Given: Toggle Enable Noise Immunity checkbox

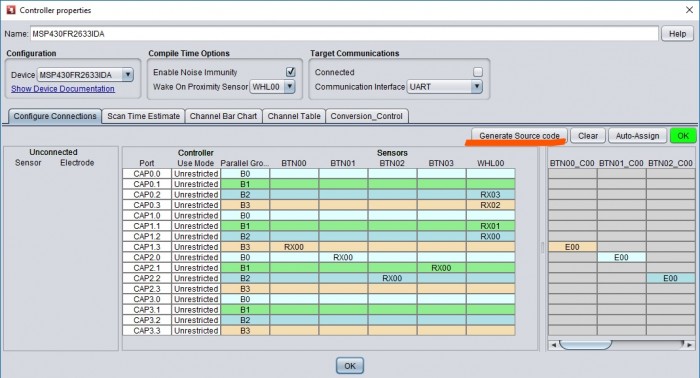Looking at the screenshot, I should point(291,72).
